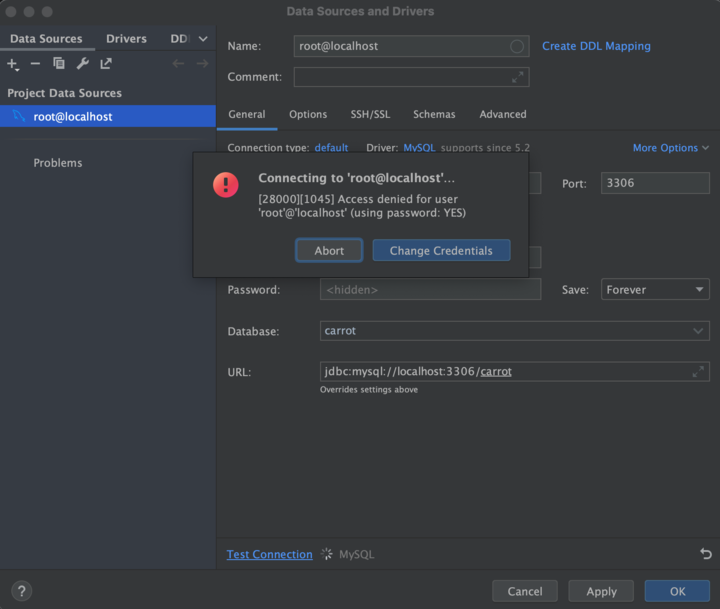Switch to Data Sources tab
The height and width of the screenshot is (609, 720).
46,39
